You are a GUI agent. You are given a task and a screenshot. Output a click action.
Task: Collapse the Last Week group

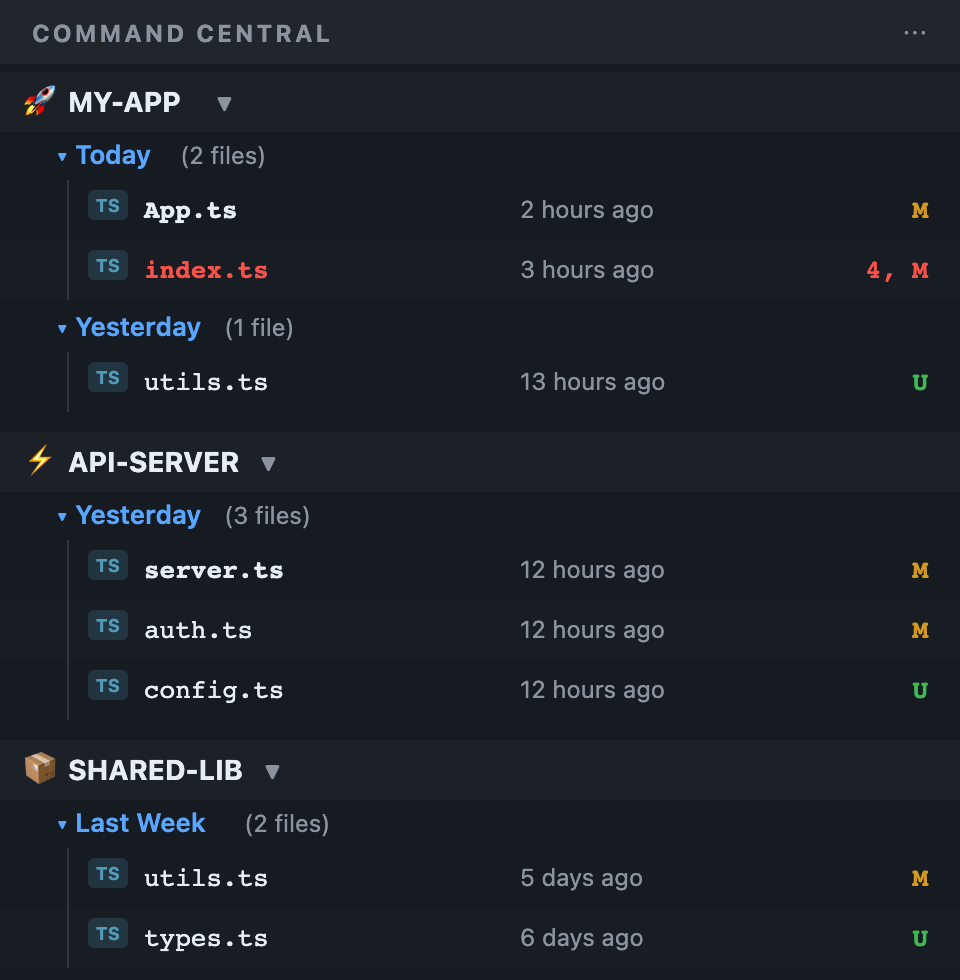coord(62,825)
